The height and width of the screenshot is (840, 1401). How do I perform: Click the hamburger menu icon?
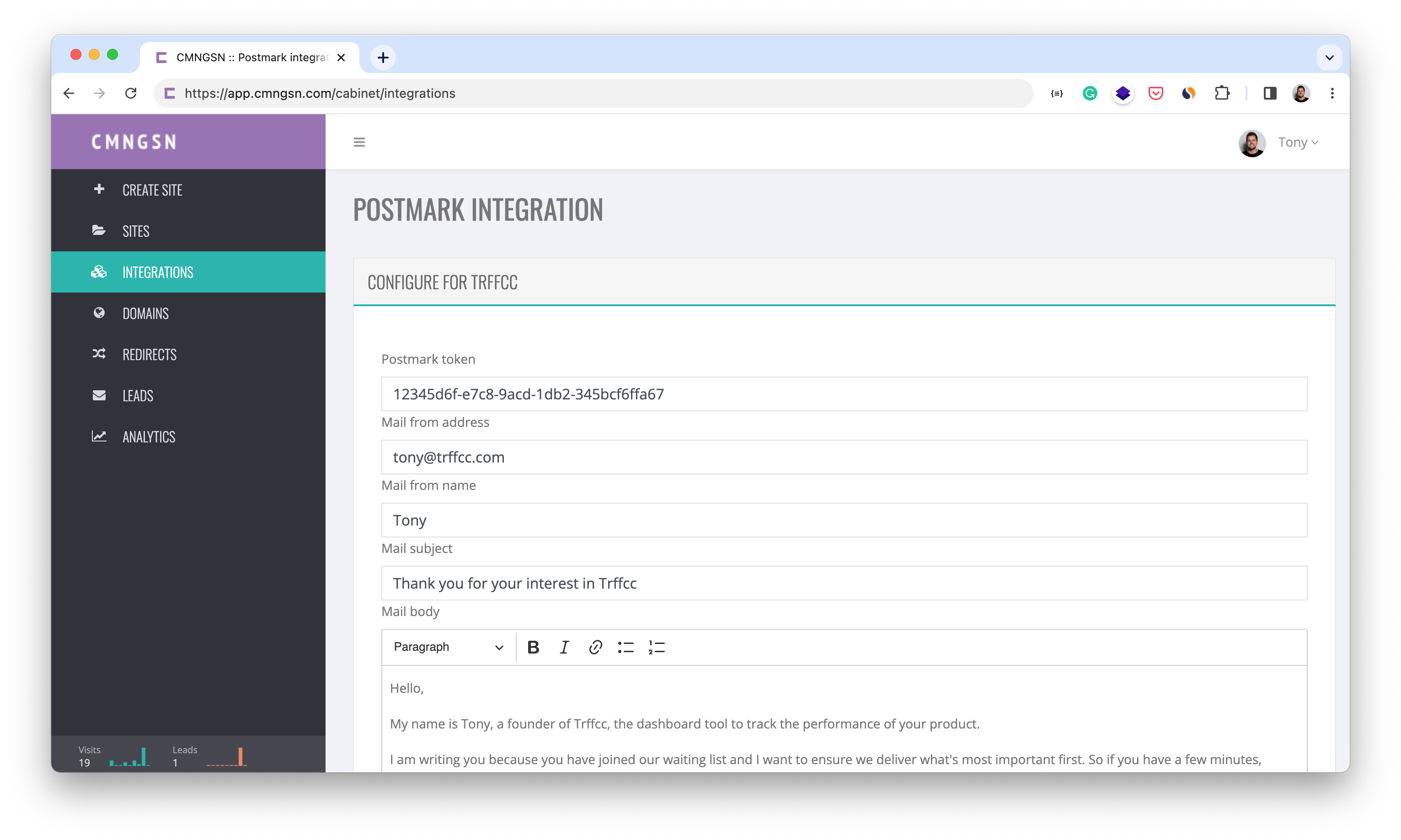point(359,142)
